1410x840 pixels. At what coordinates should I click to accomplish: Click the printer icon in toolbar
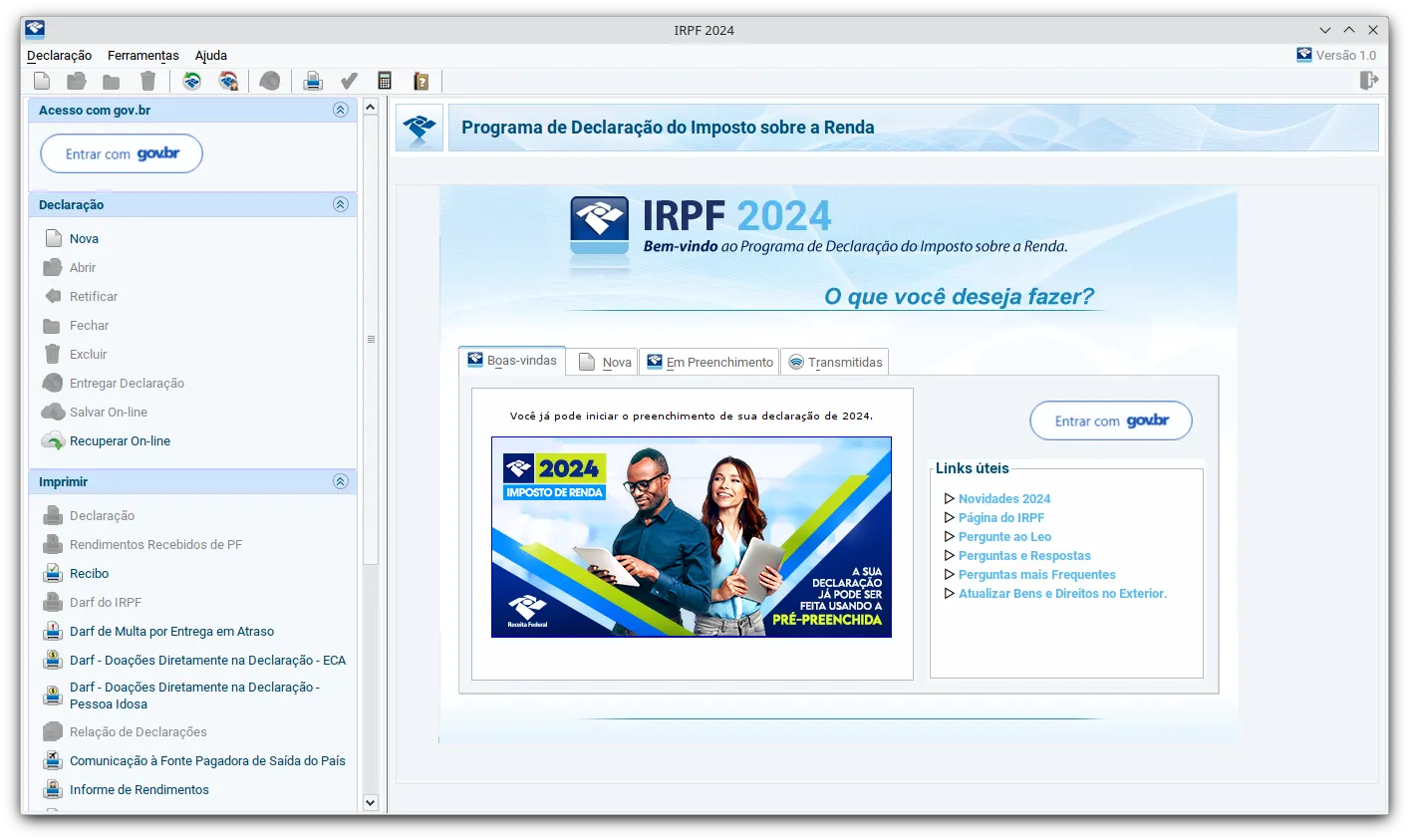pyautogui.click(x=313, y=81)
